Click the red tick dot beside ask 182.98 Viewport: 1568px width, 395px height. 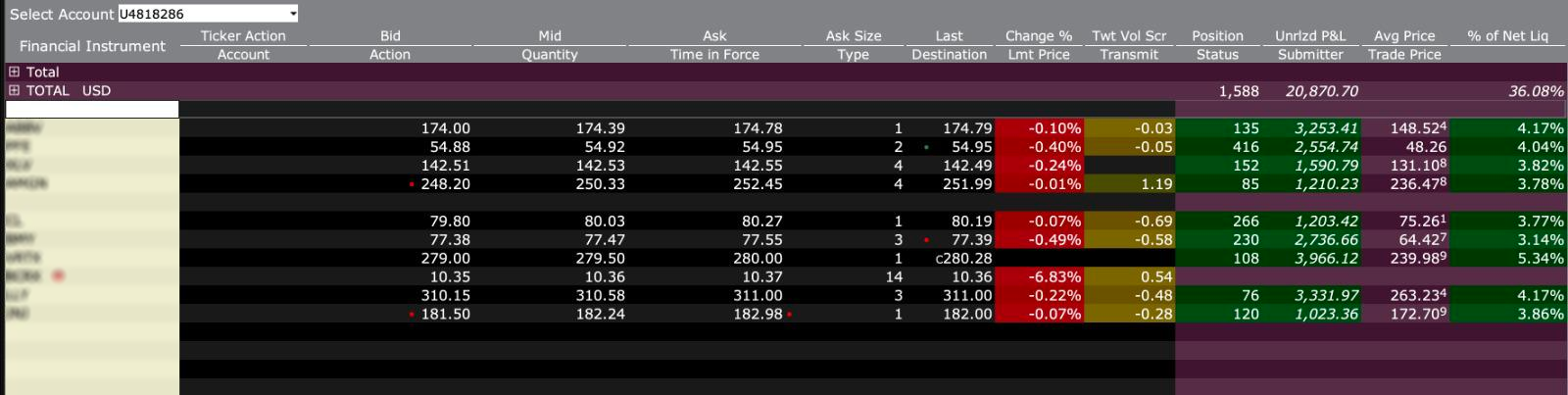point(789,315)
